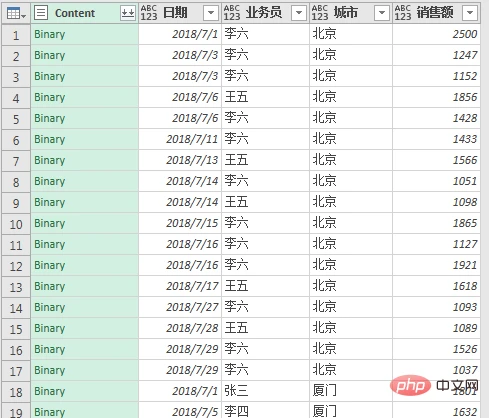Select row number 15
Image resolution: width=489 pixels, height=418 pixels.
pos(16,329)
